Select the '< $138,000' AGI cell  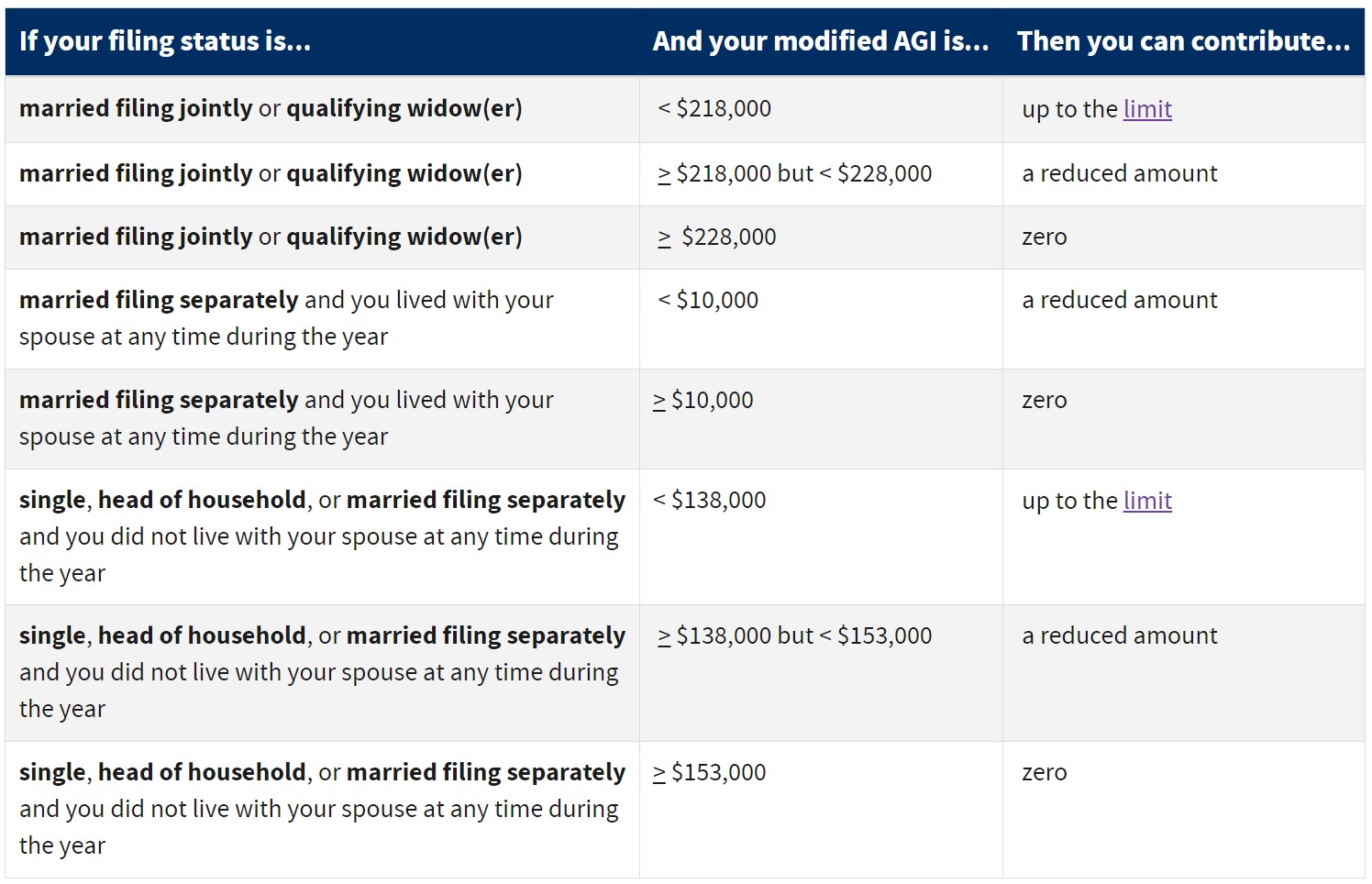coord(821,536)
